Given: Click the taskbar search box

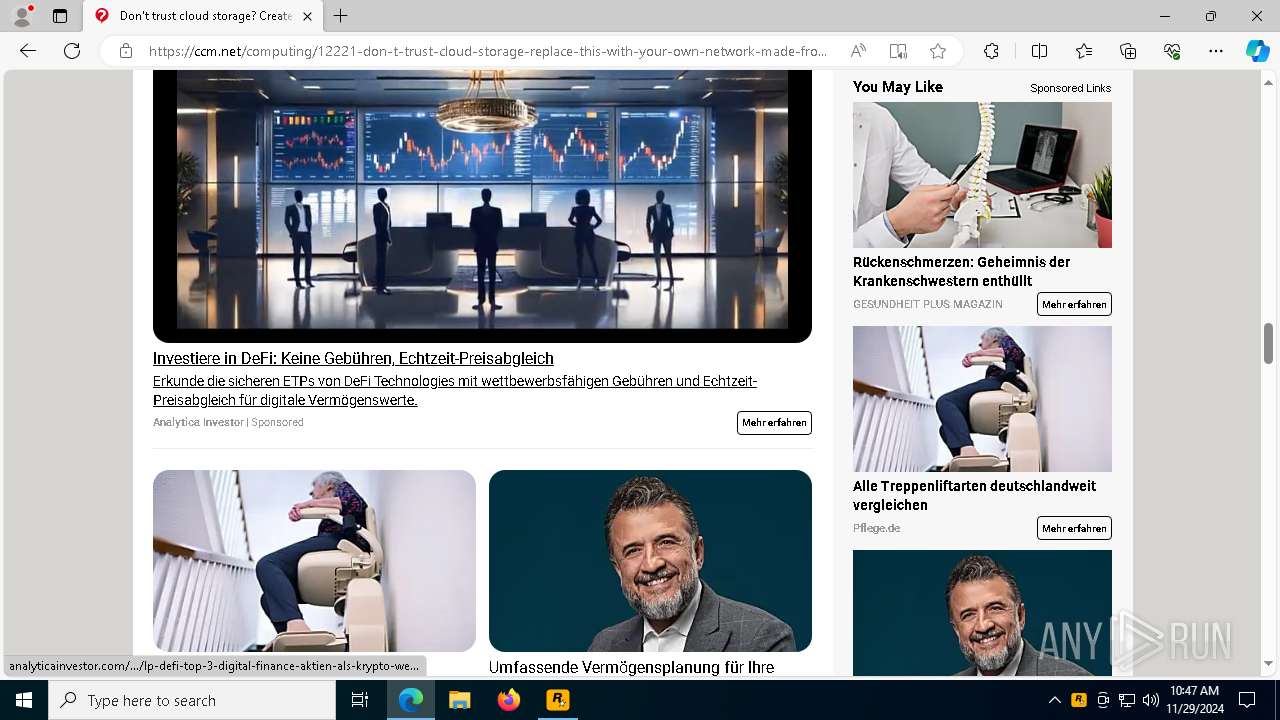Looking at the screenshot, I should pos(192,700).
